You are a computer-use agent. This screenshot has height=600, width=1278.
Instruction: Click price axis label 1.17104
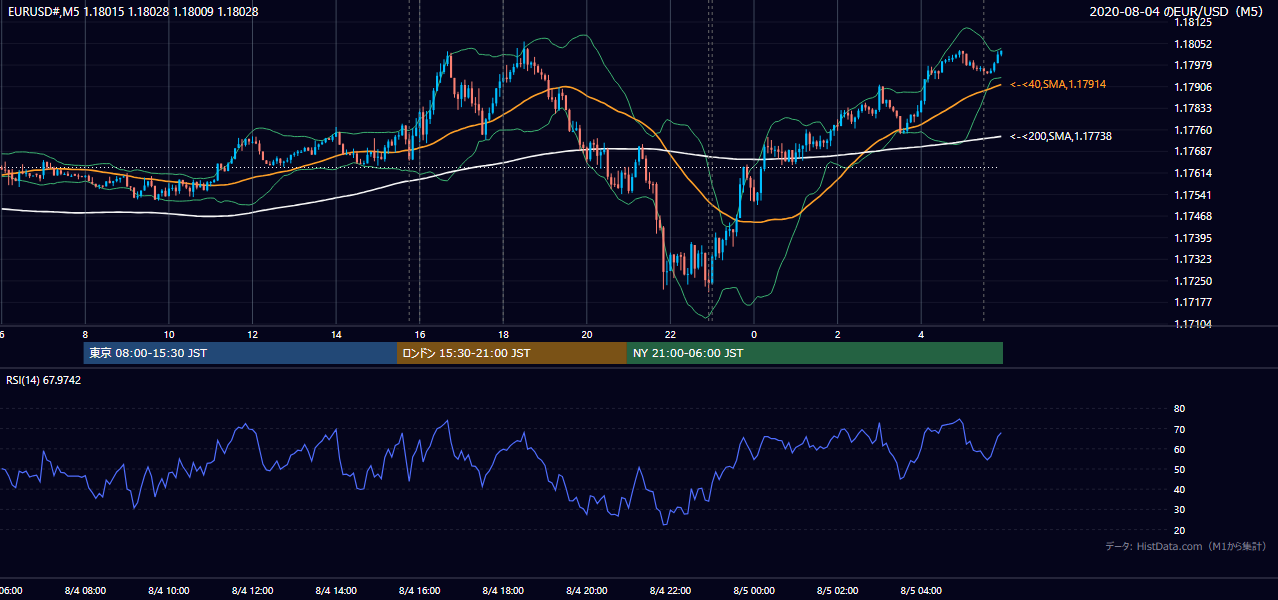point(1194,324)
